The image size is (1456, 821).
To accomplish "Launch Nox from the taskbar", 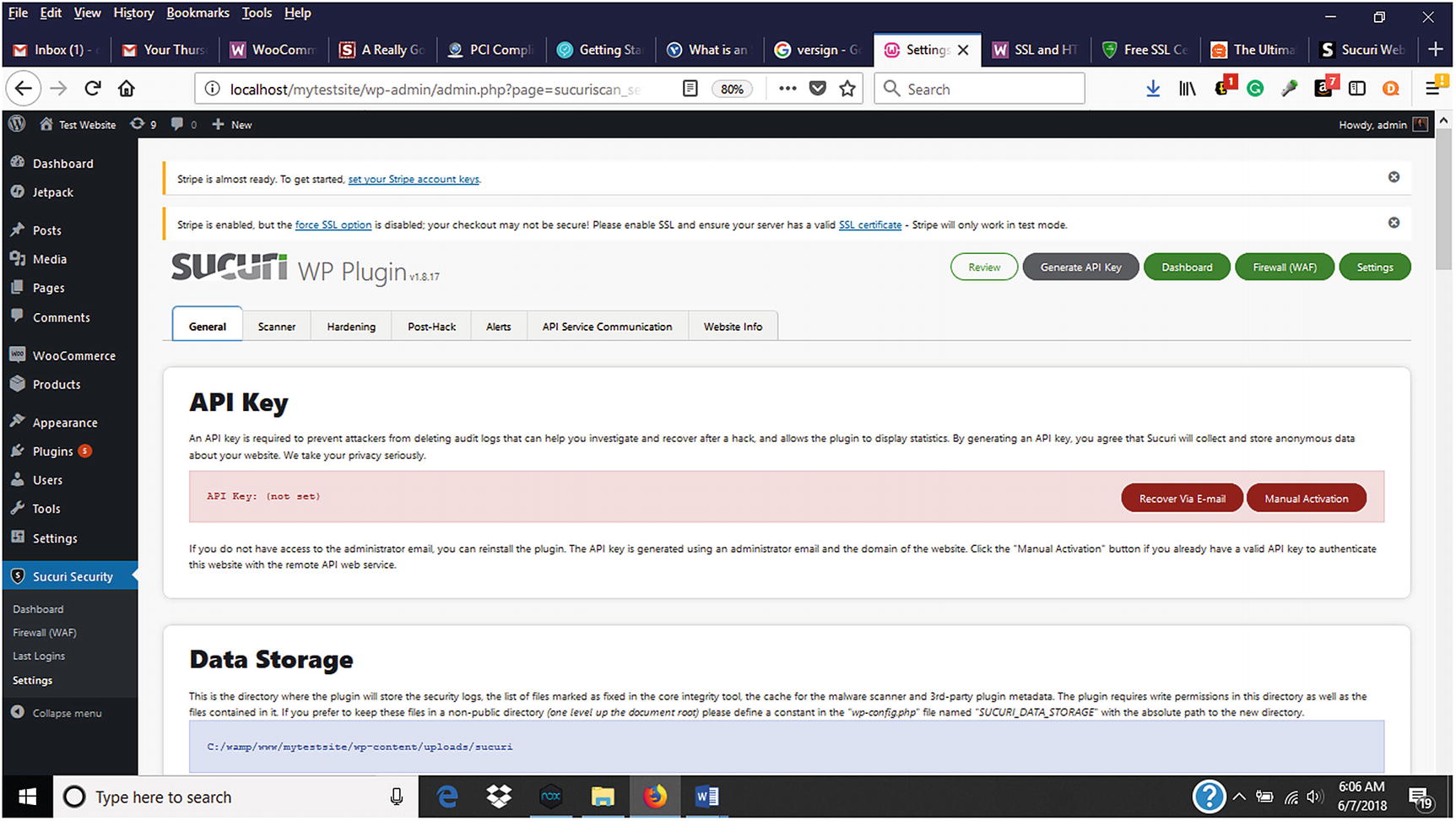I will 551,797.
